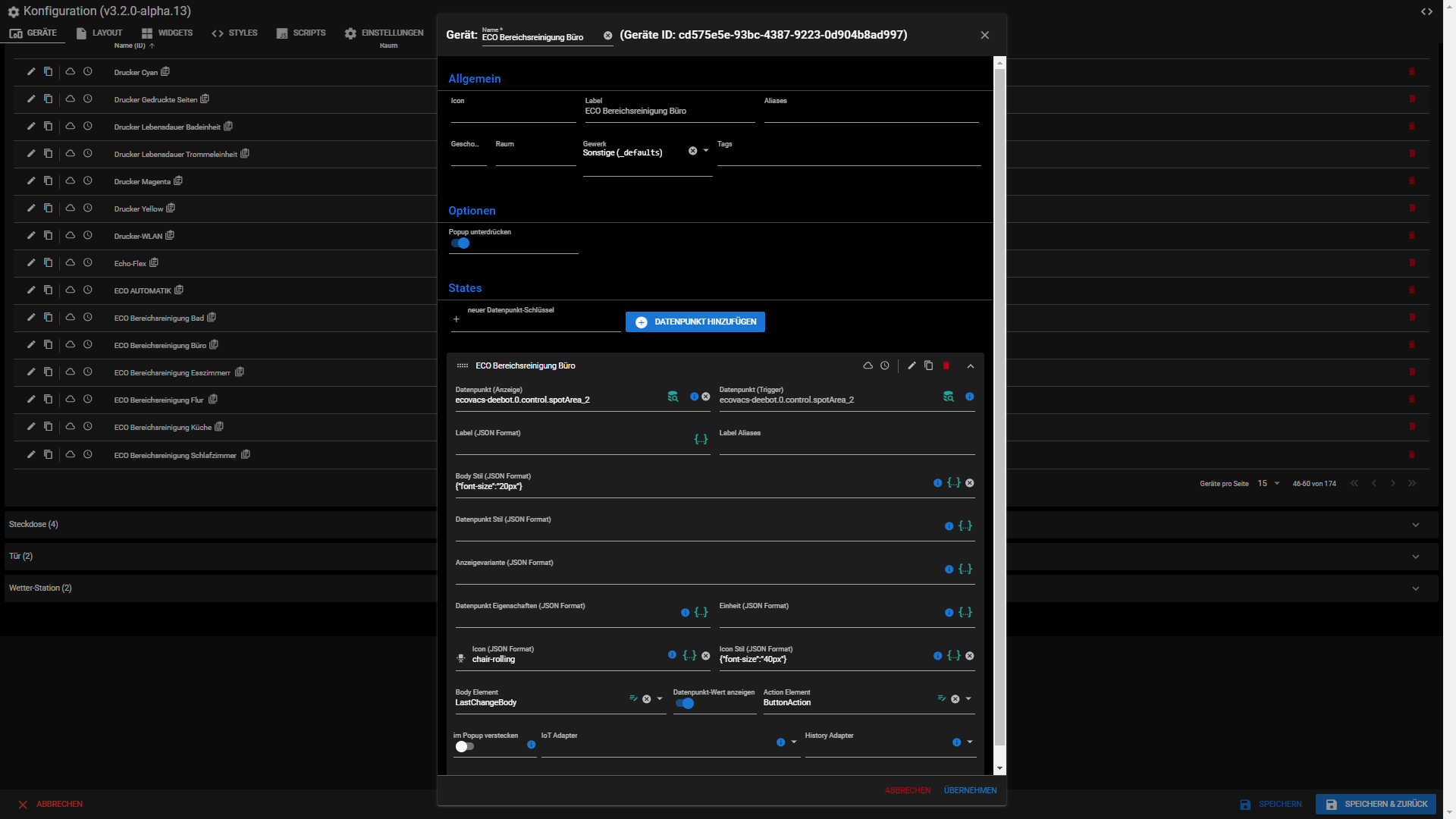Edit the ECO Bereichsreinigung Bad device
The height and width of the screenshot is (819, 1456).
[31, 317]
